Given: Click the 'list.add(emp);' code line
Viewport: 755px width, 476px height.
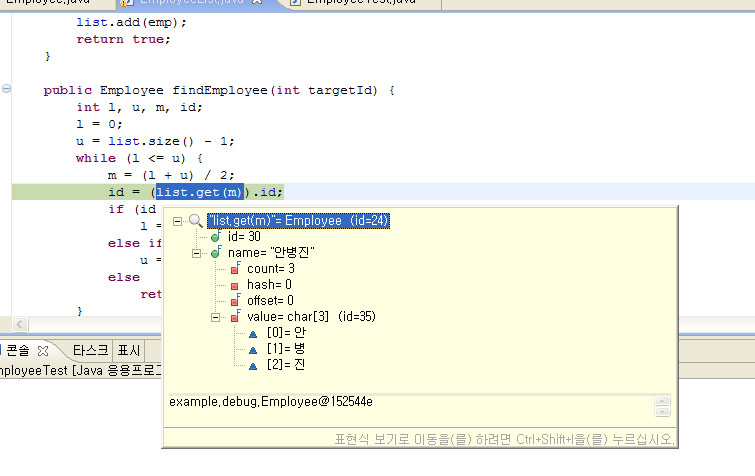Looking at the screenshot, I should (x=131, y=23).
